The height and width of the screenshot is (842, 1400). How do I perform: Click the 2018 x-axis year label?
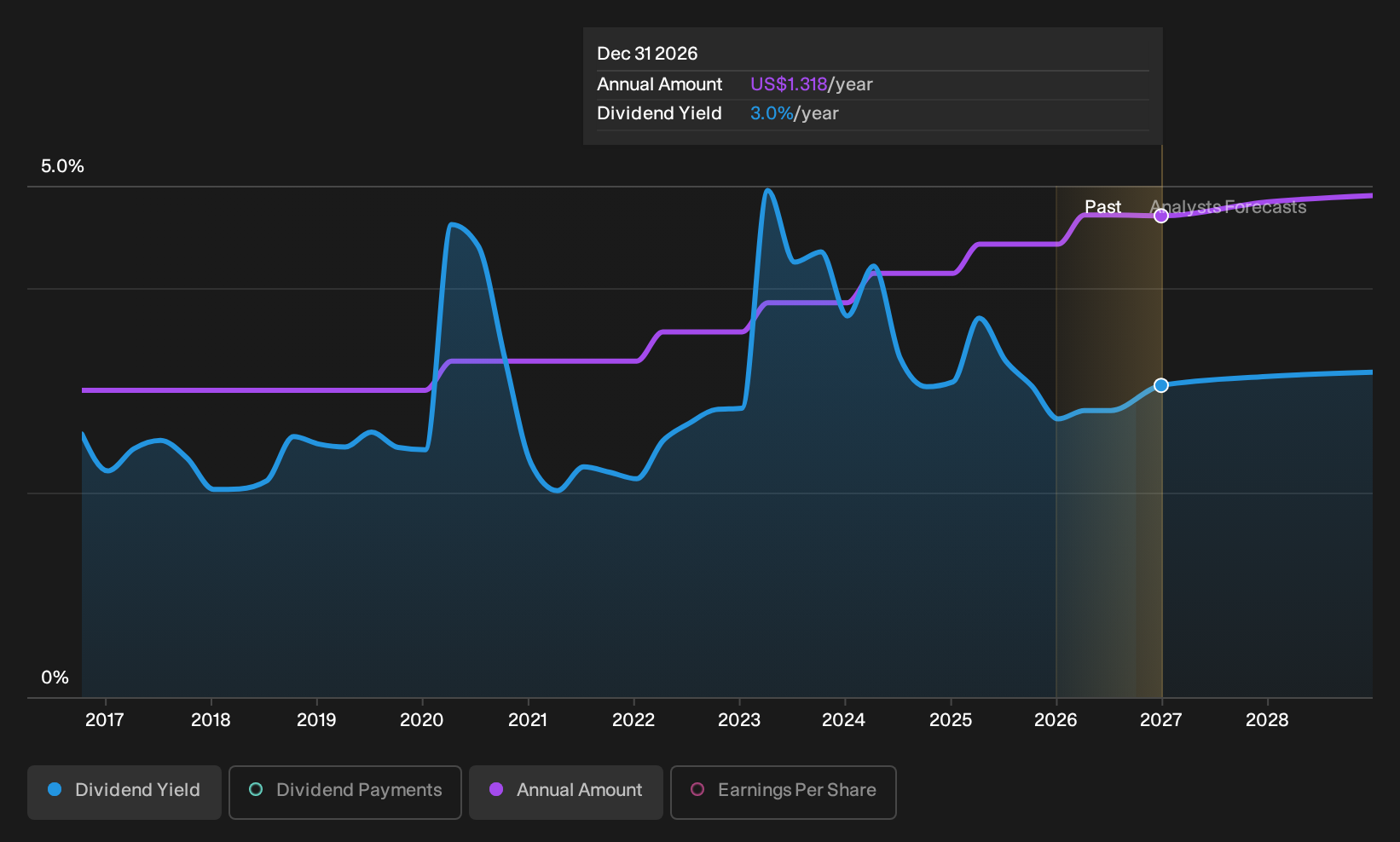tap(211, 720)
